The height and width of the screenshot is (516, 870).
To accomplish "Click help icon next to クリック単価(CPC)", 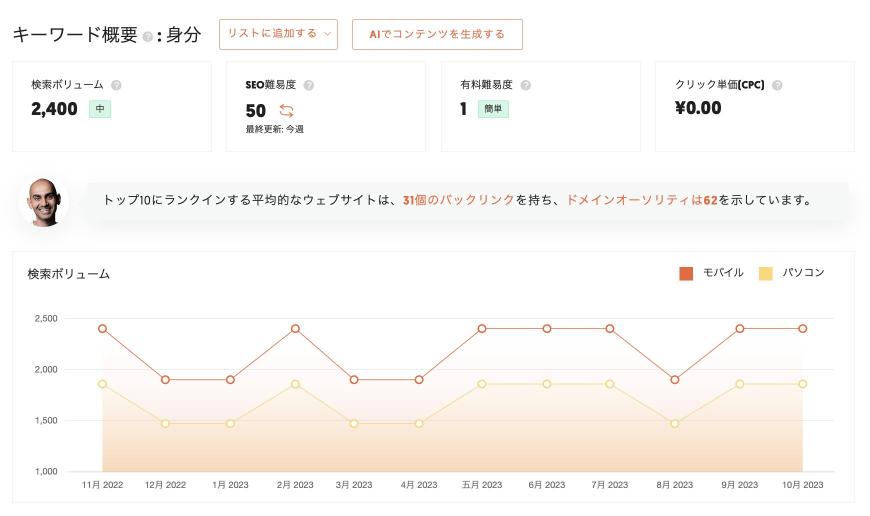I will [777, 85].
